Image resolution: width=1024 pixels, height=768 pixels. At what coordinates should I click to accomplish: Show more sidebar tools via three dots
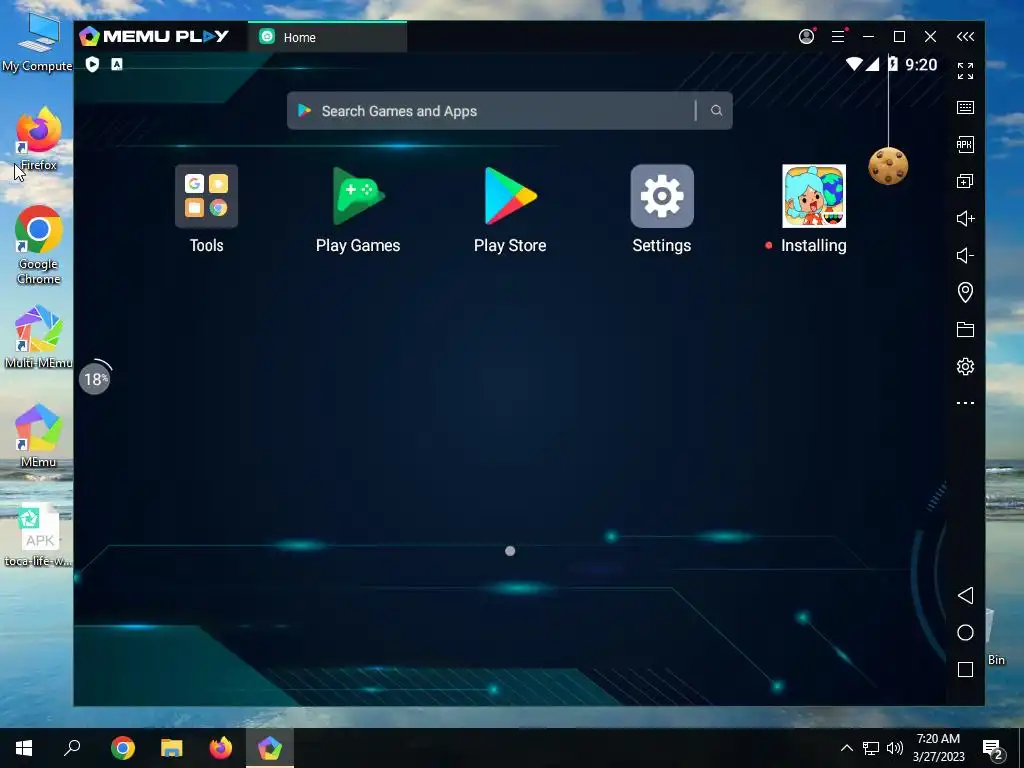pyautogui.click(x=965, y=403)
